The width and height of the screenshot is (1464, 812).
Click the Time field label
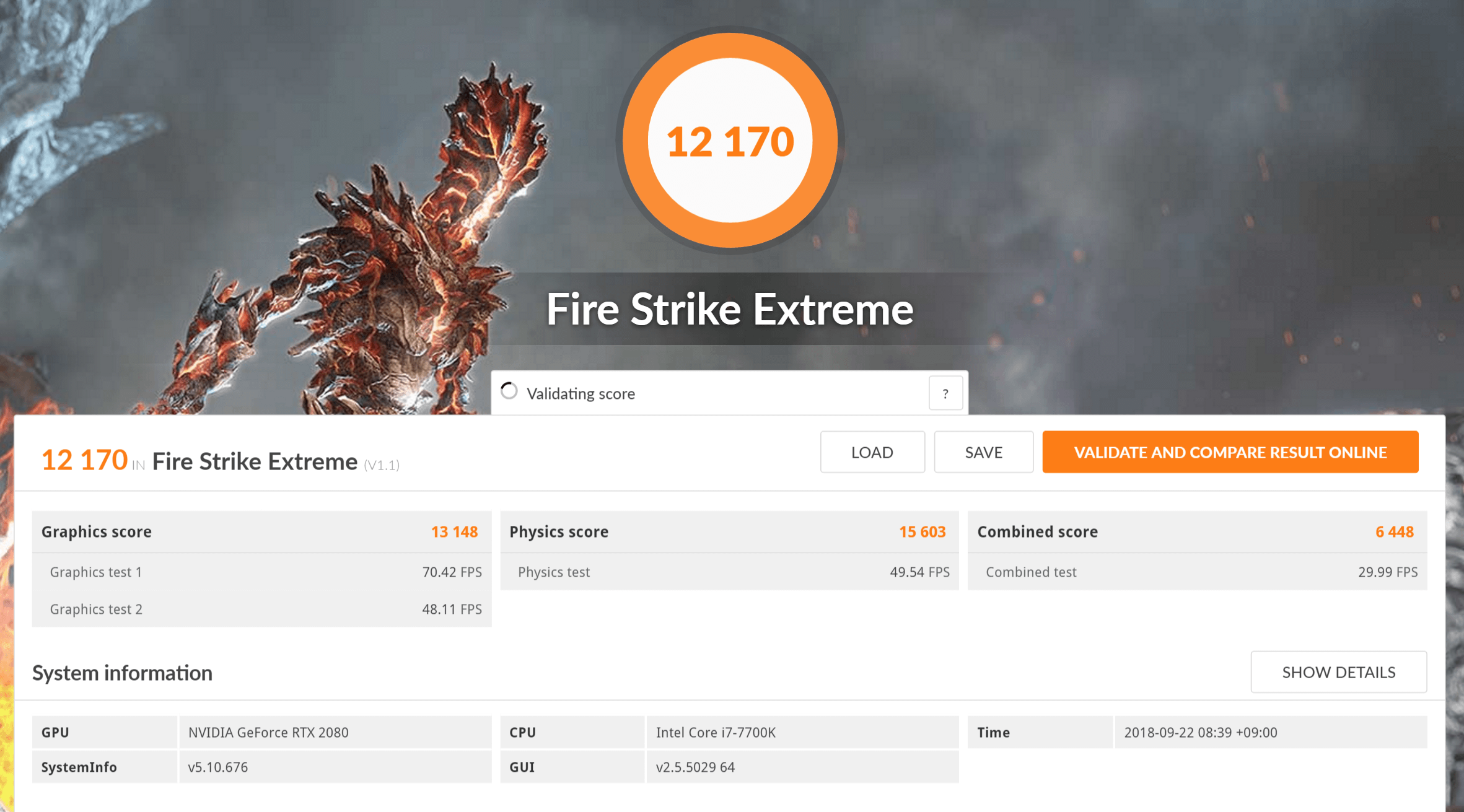(x=993, y=733)
